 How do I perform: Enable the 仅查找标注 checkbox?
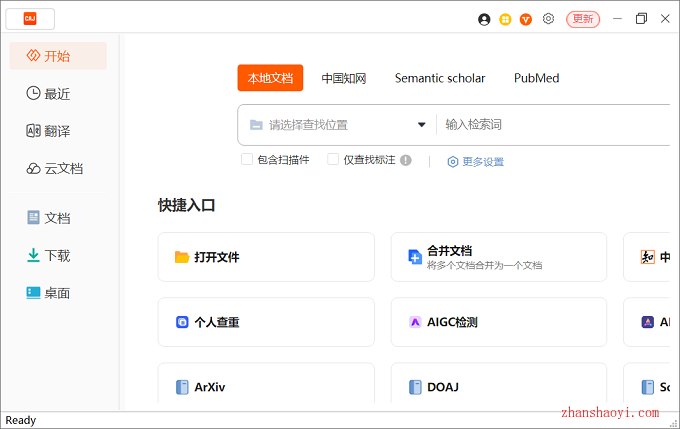tap(333, 159)
